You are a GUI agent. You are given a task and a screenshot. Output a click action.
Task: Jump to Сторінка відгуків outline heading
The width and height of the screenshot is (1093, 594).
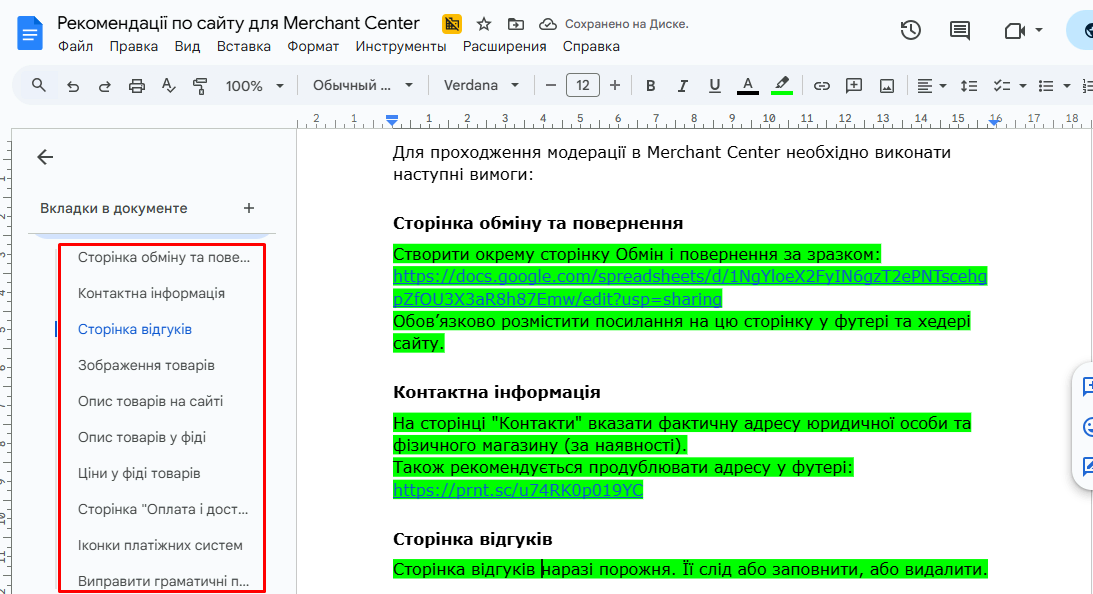[x=135, y=329]
